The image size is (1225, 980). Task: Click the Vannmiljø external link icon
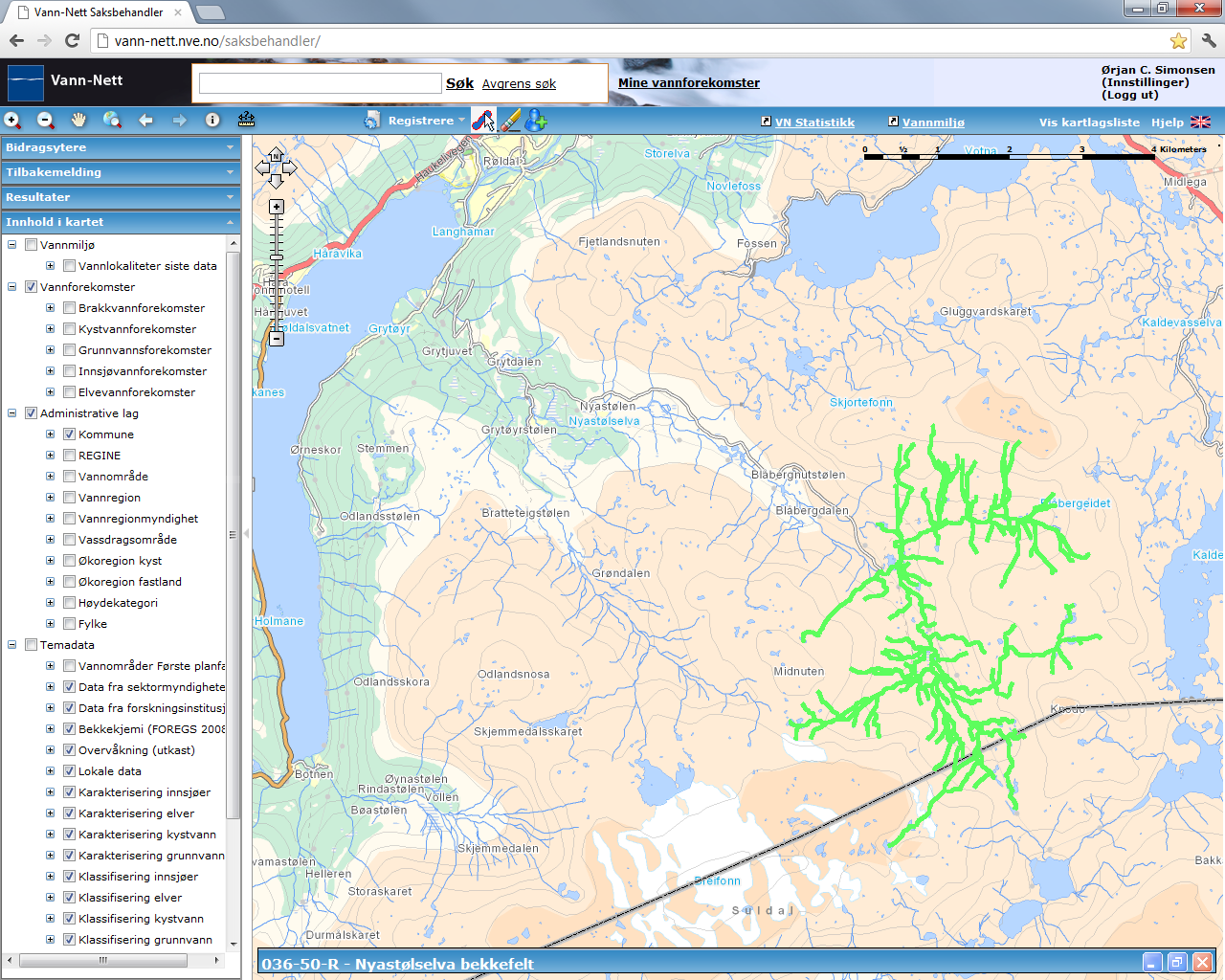(x=893, y=122)
